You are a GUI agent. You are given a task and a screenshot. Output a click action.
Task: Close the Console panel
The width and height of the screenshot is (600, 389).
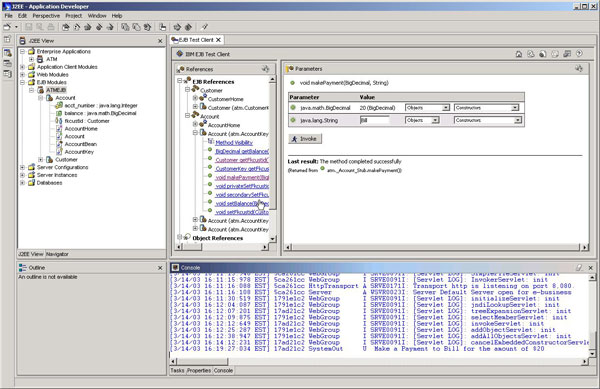point(590,268)
